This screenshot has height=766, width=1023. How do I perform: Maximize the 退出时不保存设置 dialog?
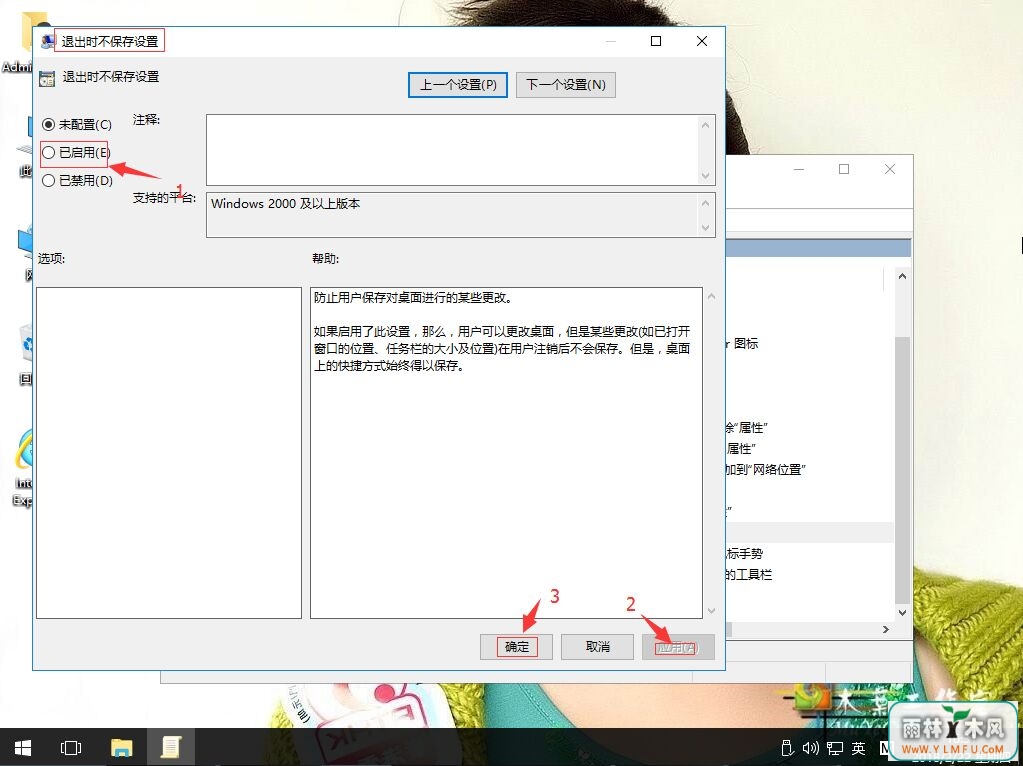[x=656, y=41]
